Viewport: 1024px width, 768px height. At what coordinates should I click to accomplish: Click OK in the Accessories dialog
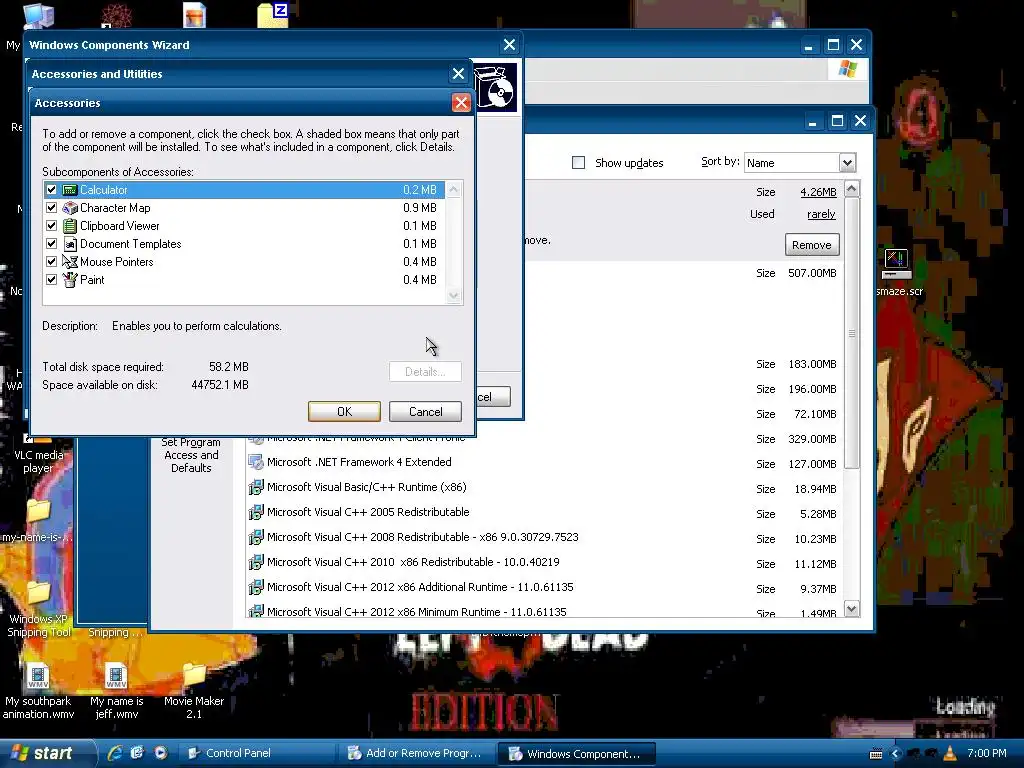click(344, 412)
